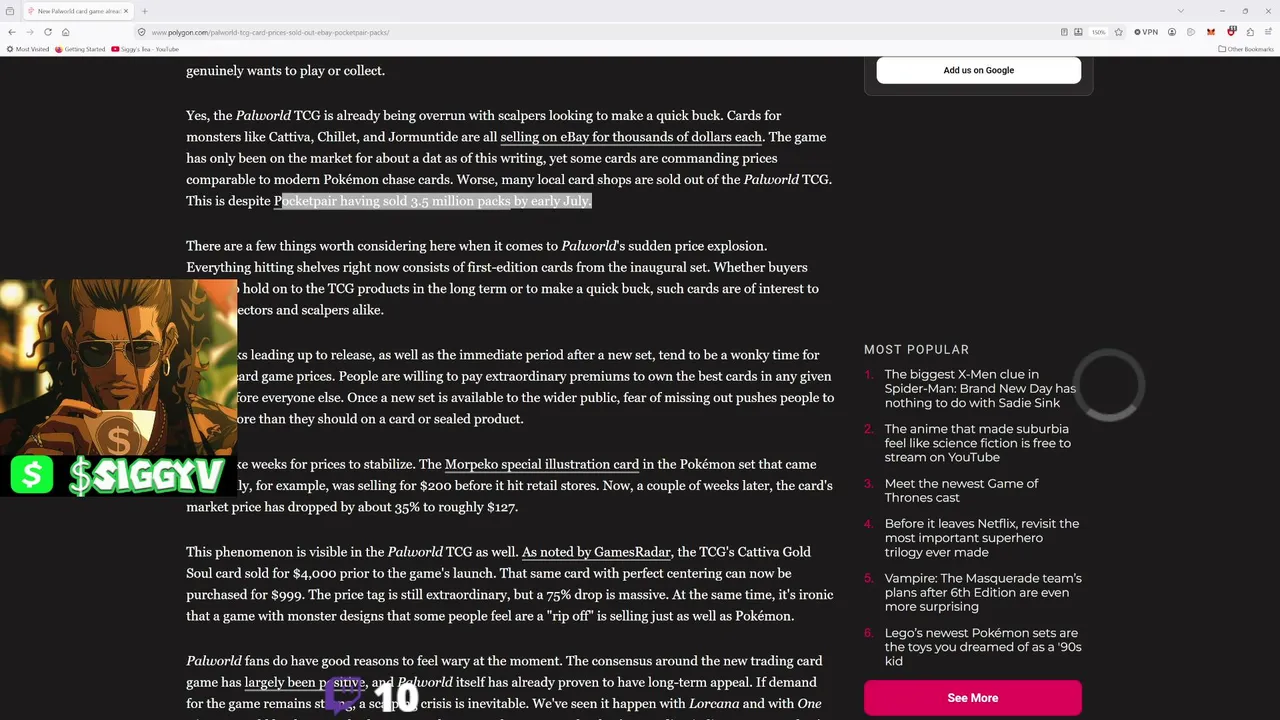Open the uBlock Origin shield extension
The height and width of the screenshot is (720, 1280).
tap(1232, 32)
